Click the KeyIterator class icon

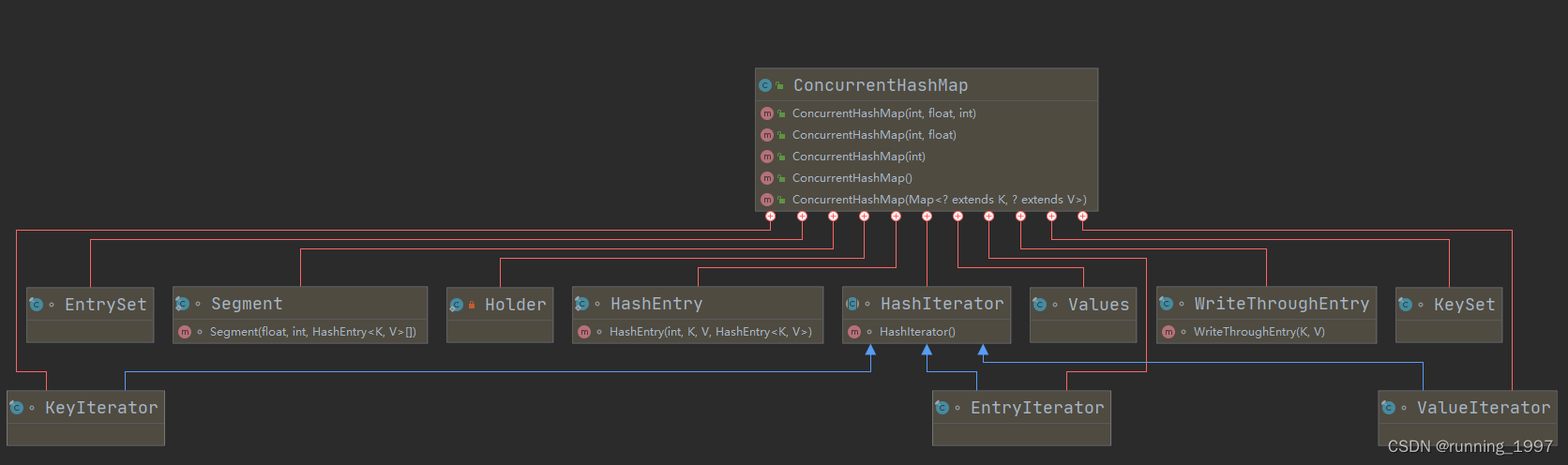pos(17,408)
